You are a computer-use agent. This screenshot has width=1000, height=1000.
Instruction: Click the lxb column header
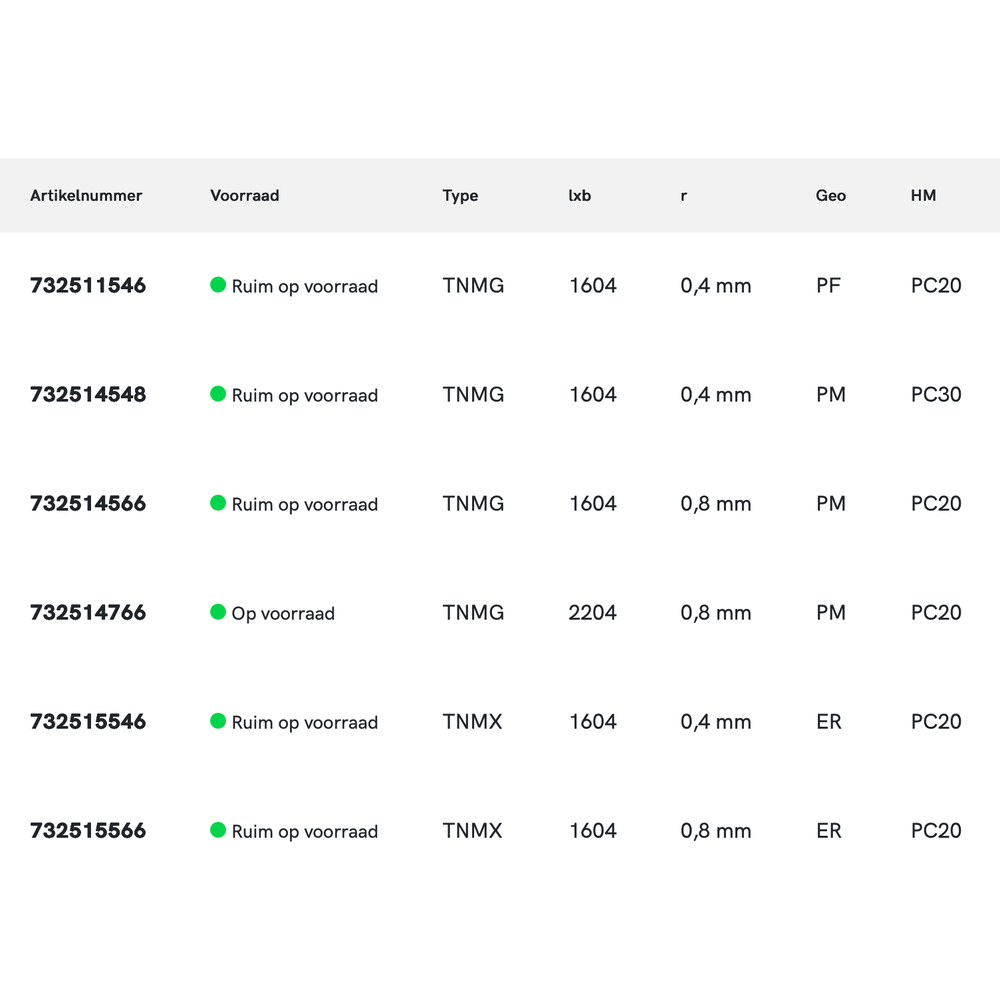(580, 196)
